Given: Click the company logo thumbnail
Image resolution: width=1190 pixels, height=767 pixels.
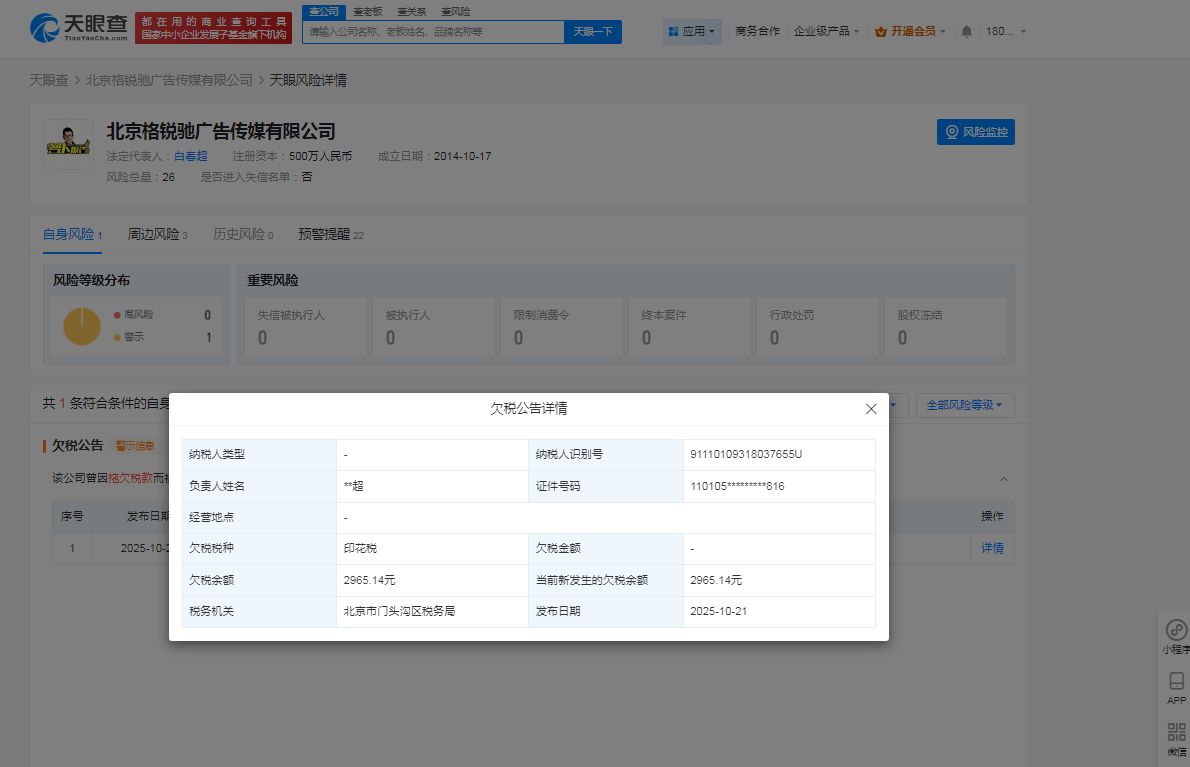Looking at the screenshot, I should coord(69,144).
